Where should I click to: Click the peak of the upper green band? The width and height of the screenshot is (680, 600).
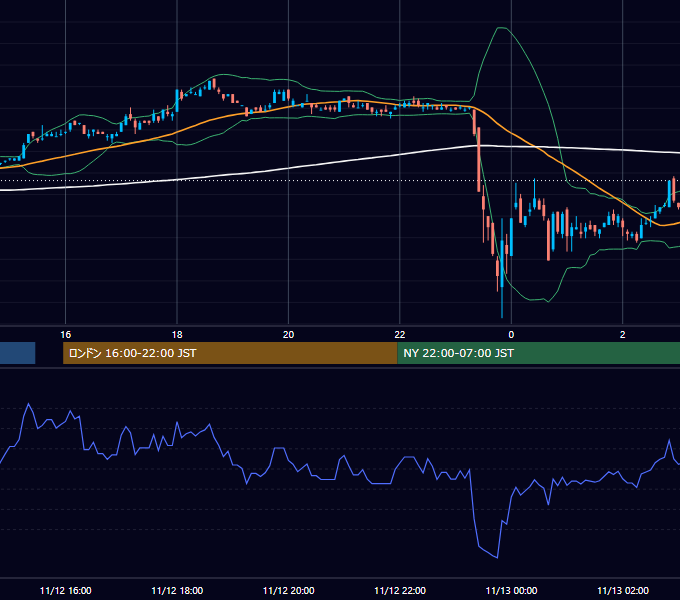(502, 28)
